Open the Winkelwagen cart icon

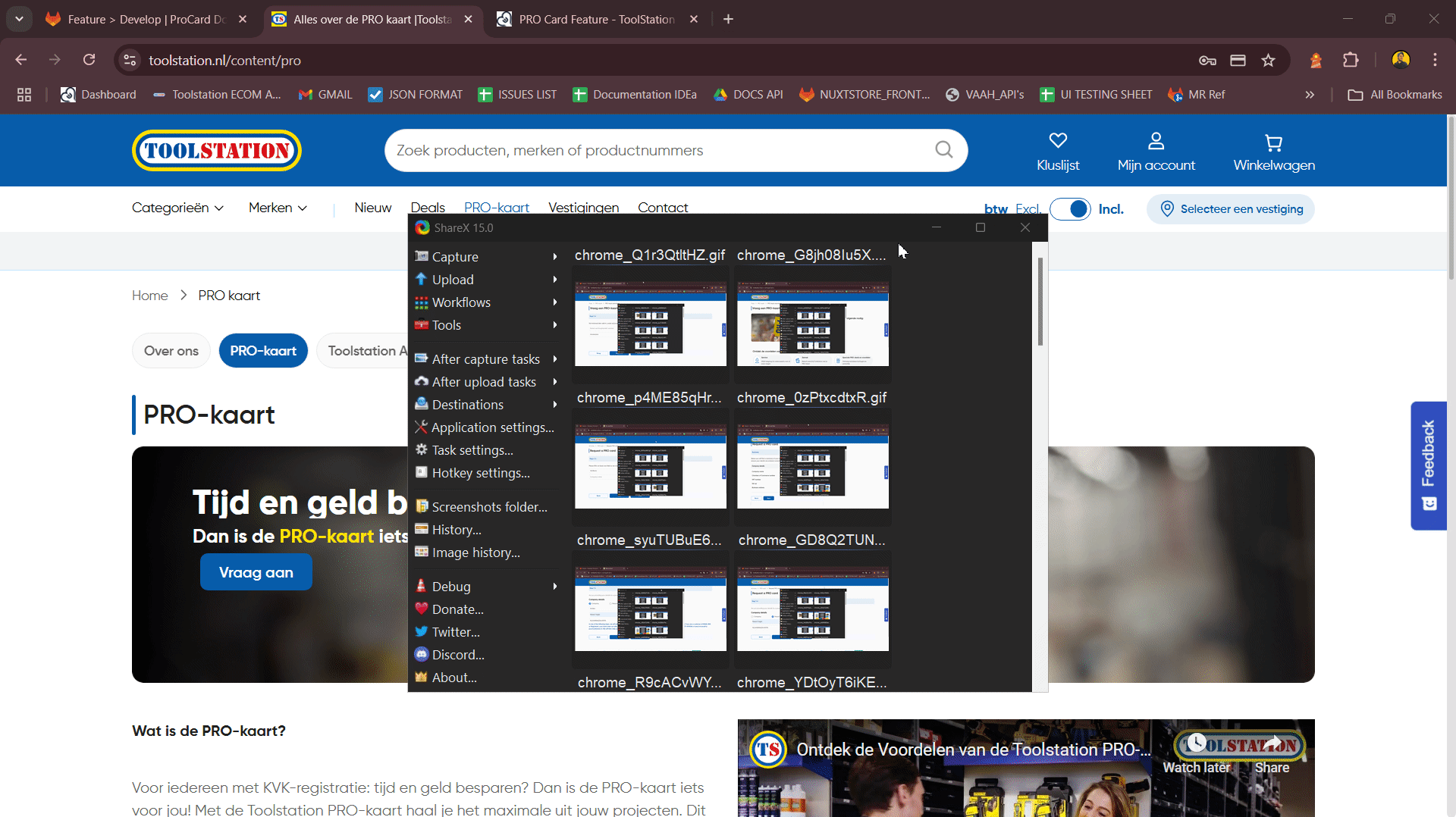(1274, 142)
